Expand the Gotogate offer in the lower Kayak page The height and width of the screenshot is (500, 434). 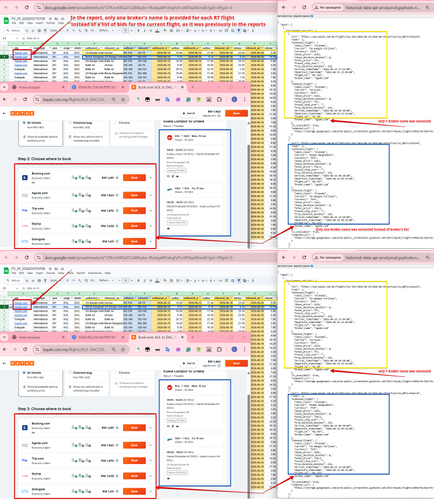(x=151, y=491)
